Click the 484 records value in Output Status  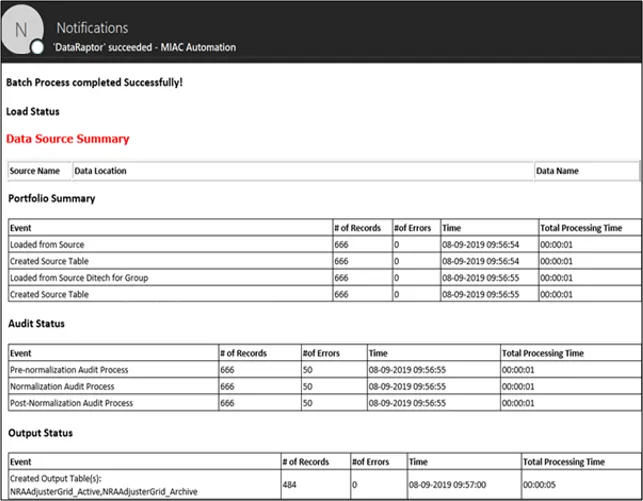(292, 485)
